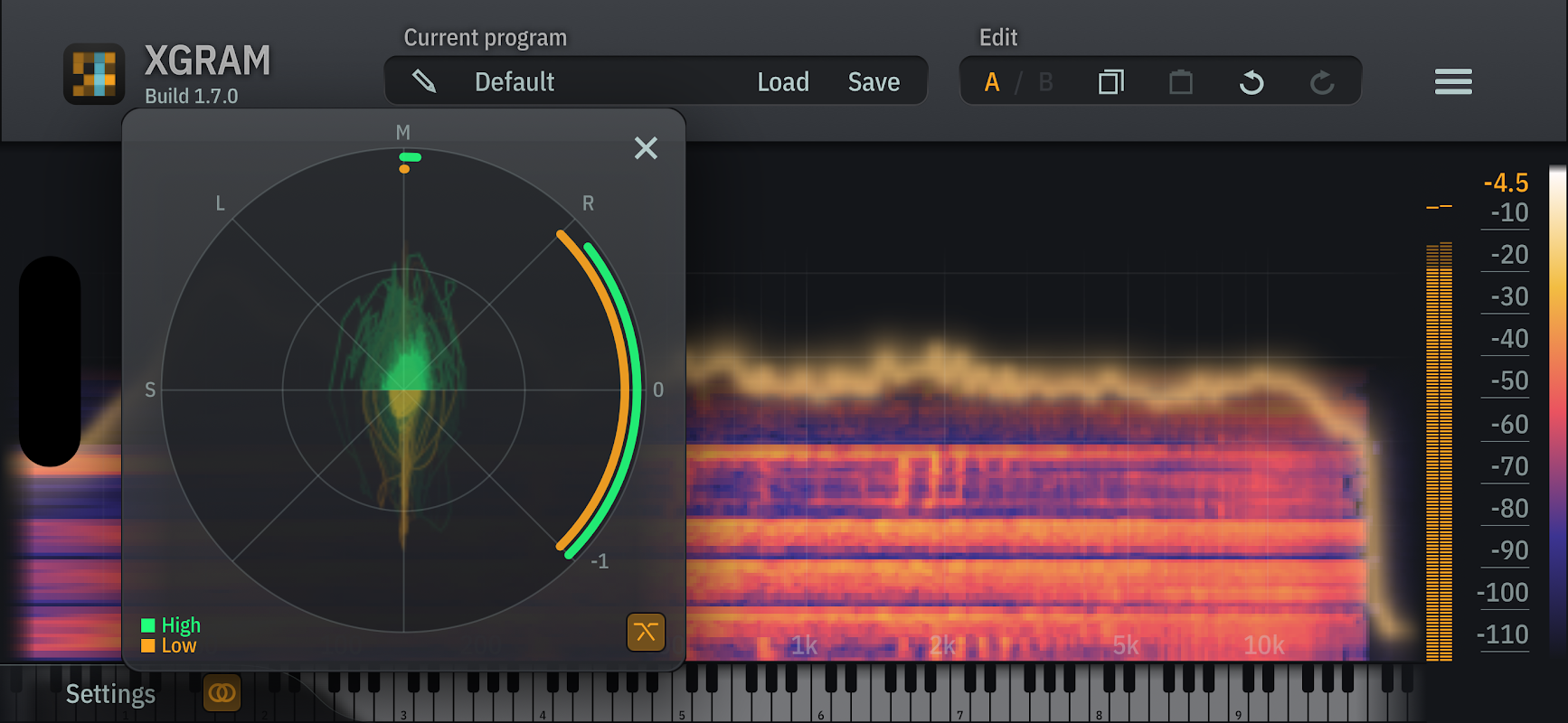Screen dimensions: 1568x723
Task: Open the hamburger main menu
Action: 1453,81
